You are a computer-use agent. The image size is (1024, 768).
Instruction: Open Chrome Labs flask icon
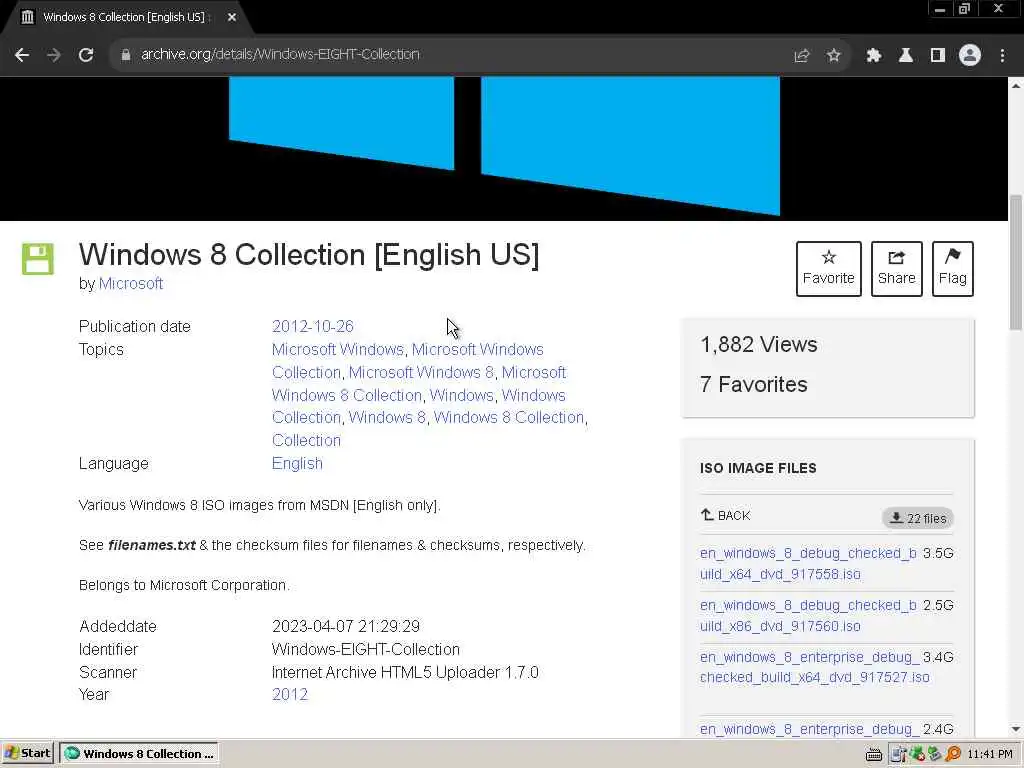pos(905,55)
